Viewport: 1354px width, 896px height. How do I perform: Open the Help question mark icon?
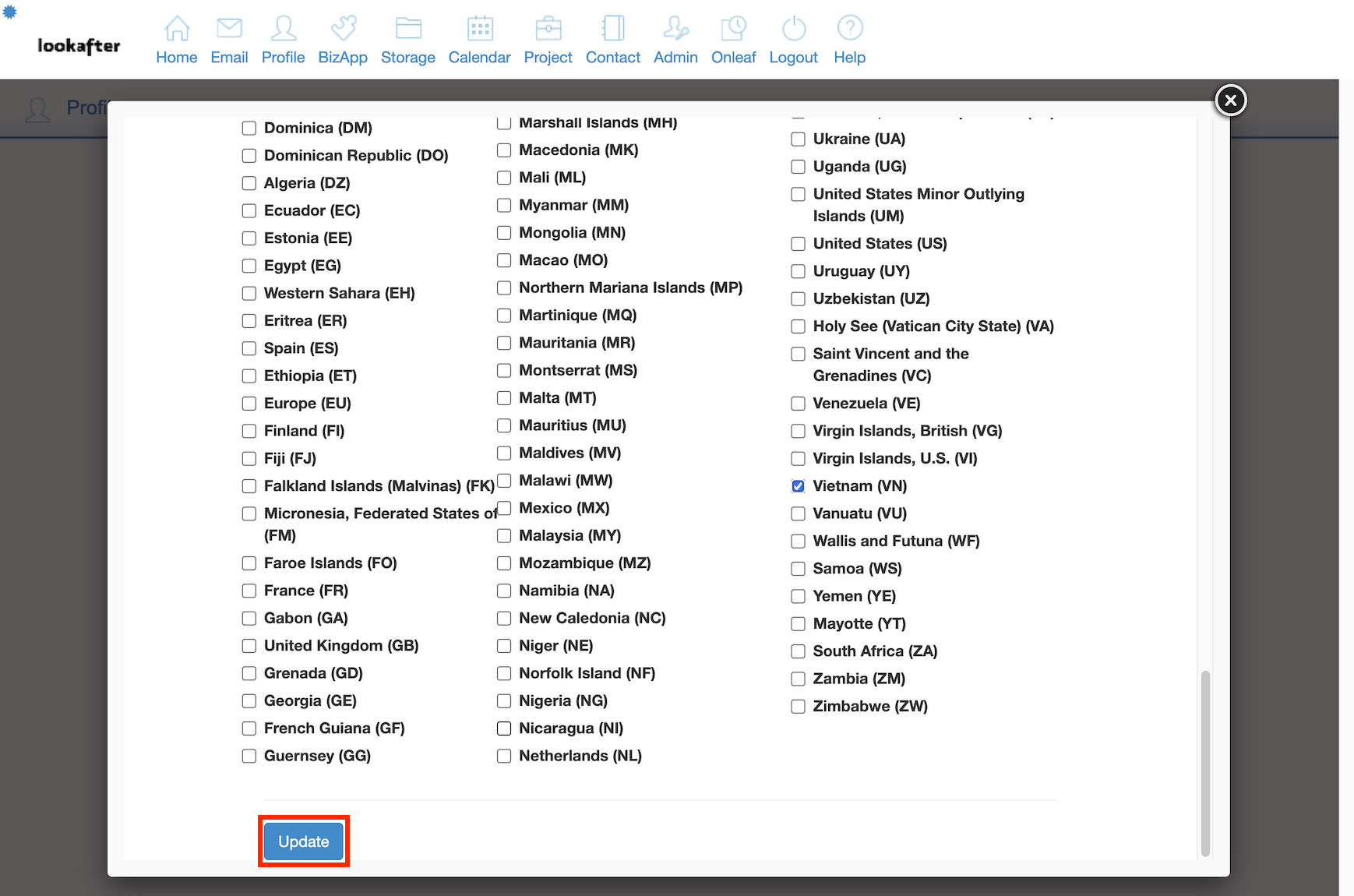coord(849,29)
